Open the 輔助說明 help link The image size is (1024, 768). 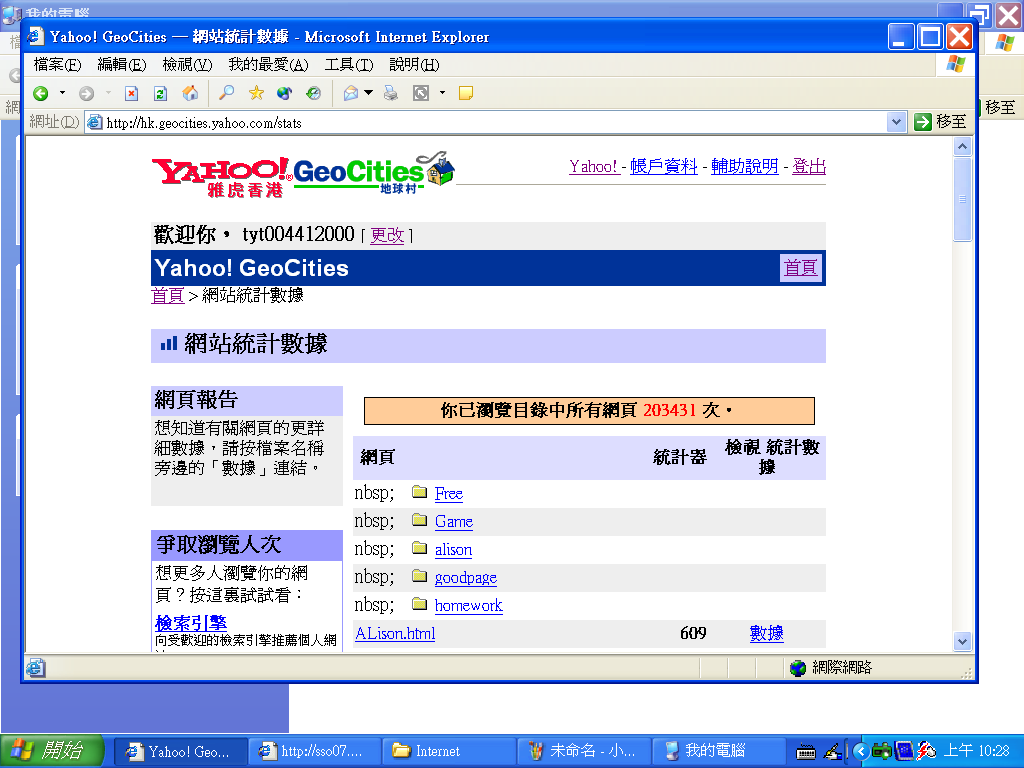[744, 167]
